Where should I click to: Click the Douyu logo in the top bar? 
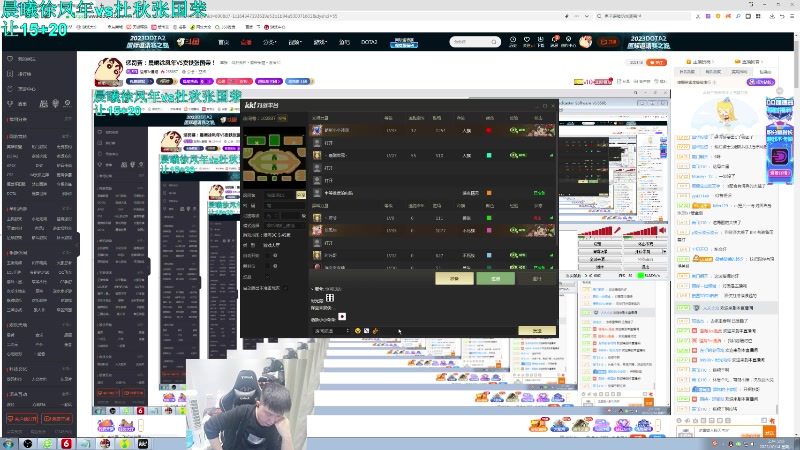point(189,42)
